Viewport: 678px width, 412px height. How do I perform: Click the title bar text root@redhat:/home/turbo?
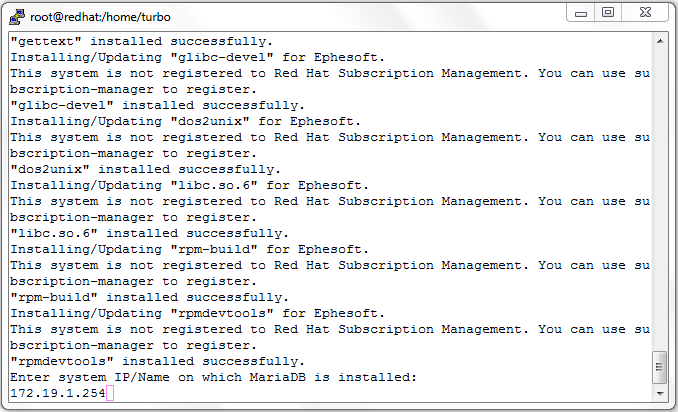pos(100,17)
